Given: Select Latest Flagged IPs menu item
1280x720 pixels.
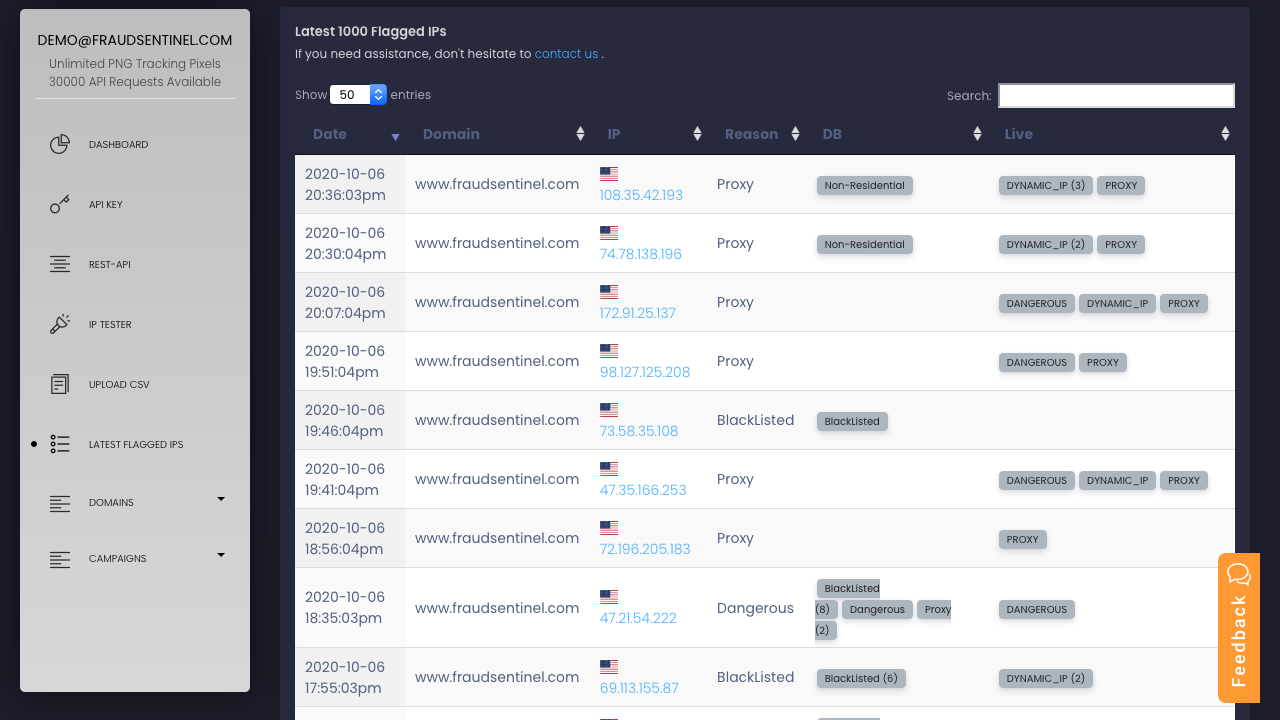Looking at the screenshot, I should (136, 445).
